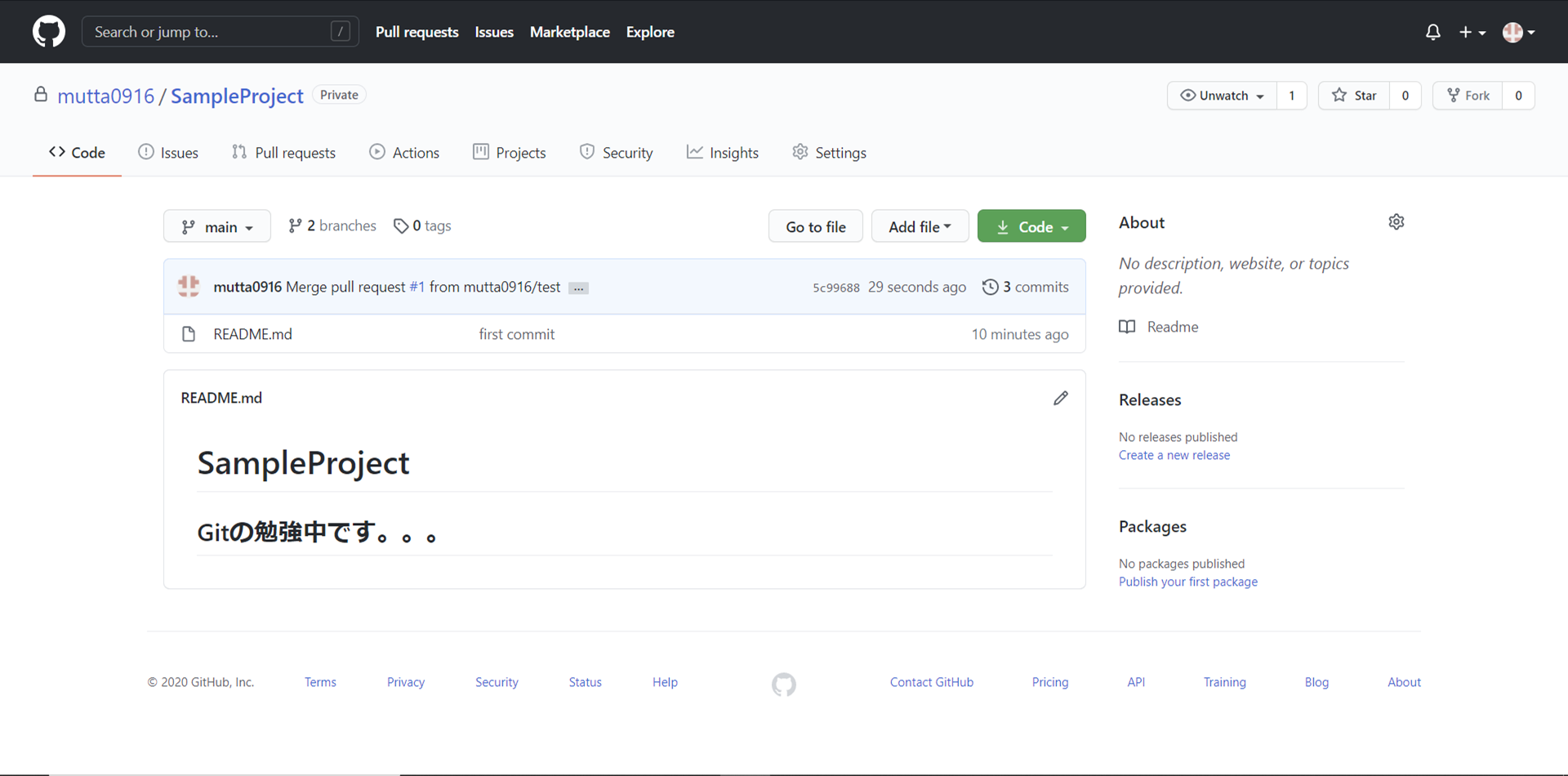Viewport: 1568px width, 776px height.
Task: Open the user avatar menu
Action: 1519,32
